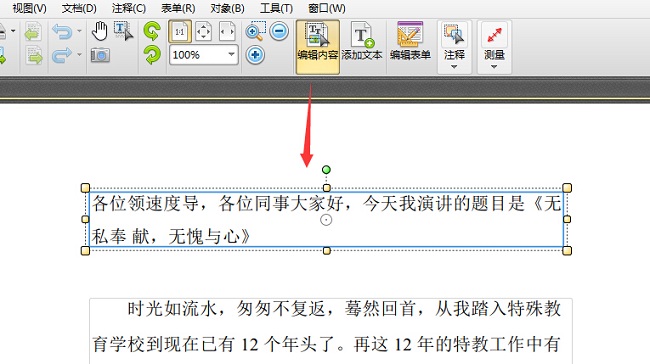Go to previous view with green left arrow
Image resolution: width=650 pixels, height=364 pixels.
(33, 32)
